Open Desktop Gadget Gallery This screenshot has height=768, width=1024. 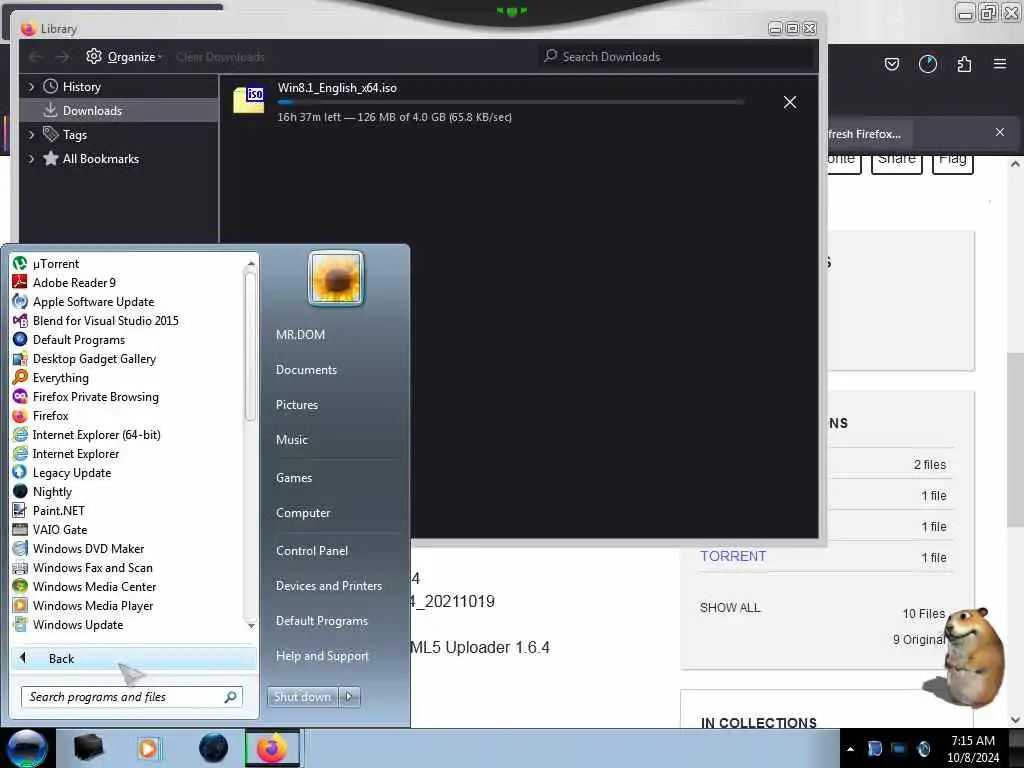[x=94, y=358]
